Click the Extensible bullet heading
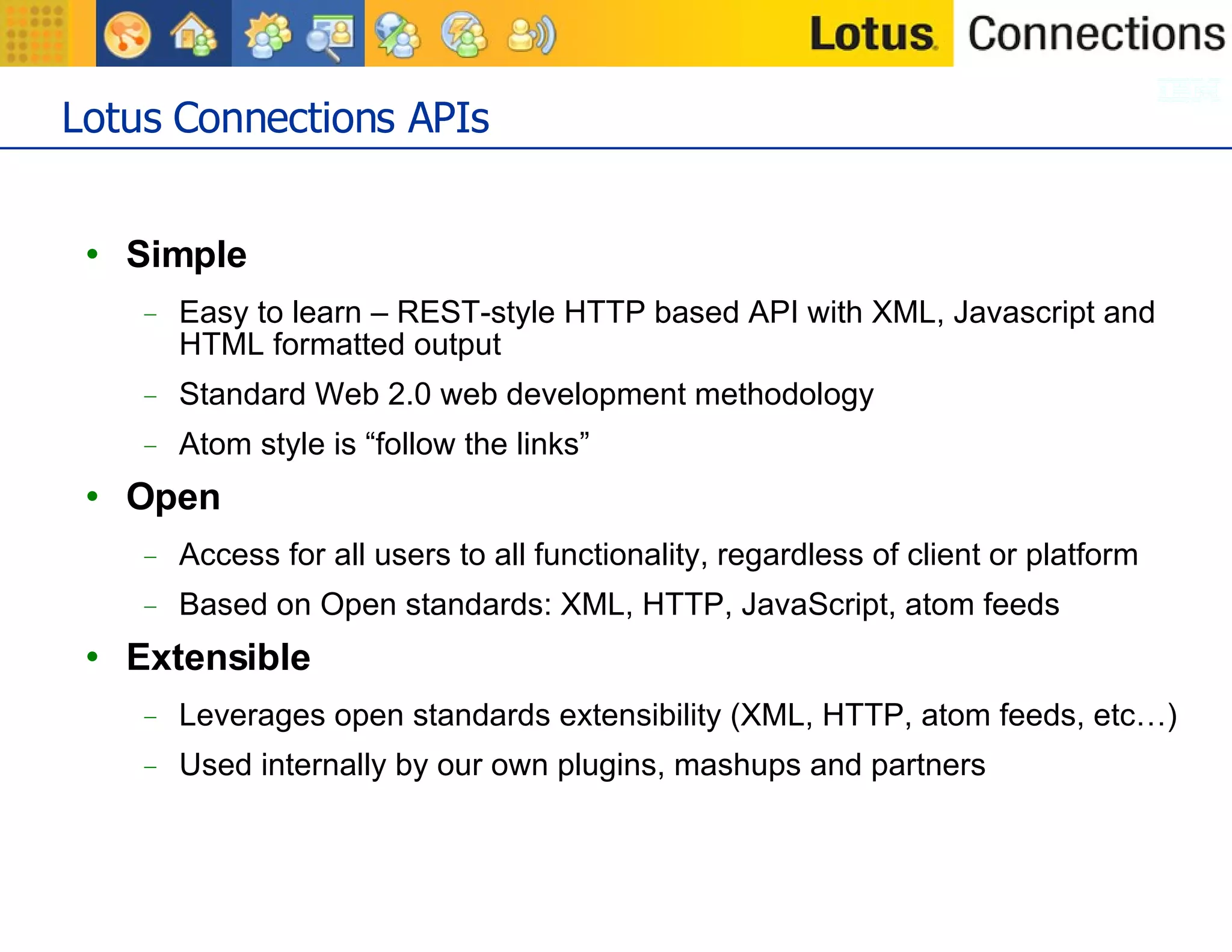Image resolution: width=1232 pixels, height=952 pixels. pyautogui.click(x=218, y=657)
